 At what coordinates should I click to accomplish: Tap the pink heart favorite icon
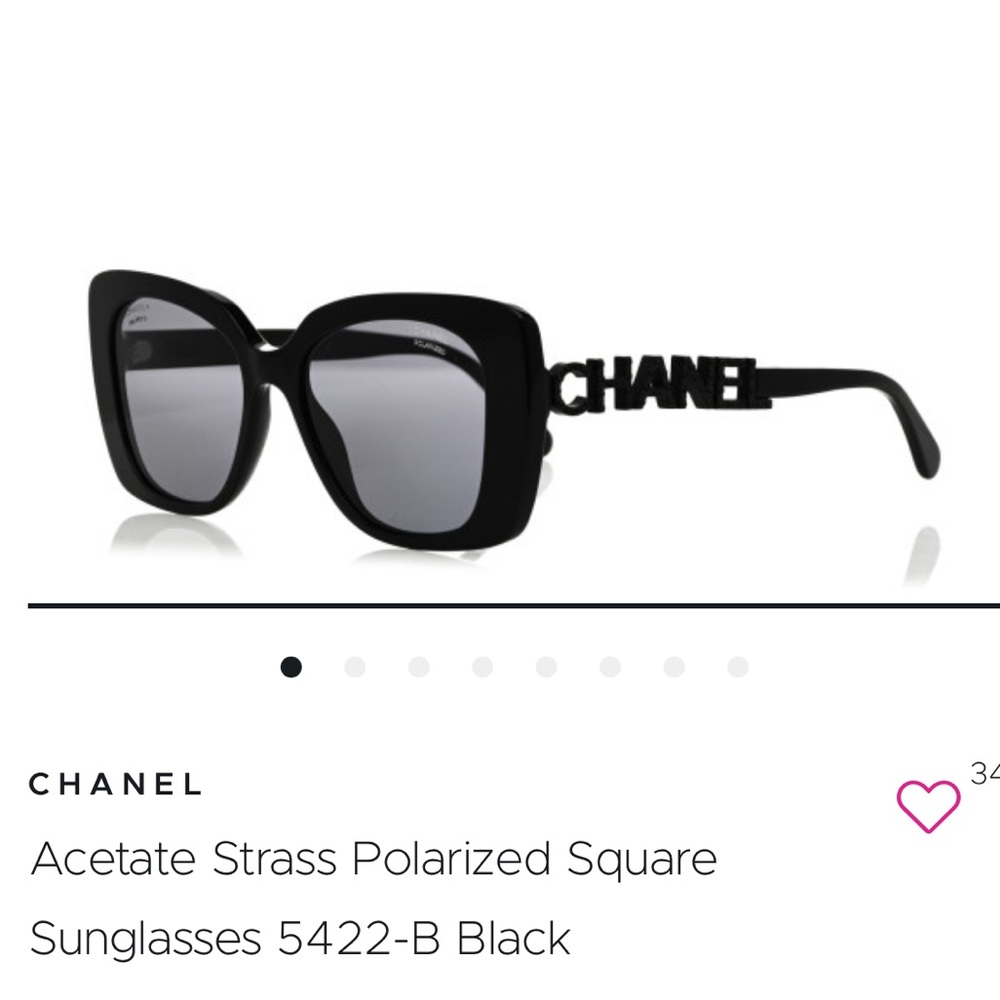928,805
